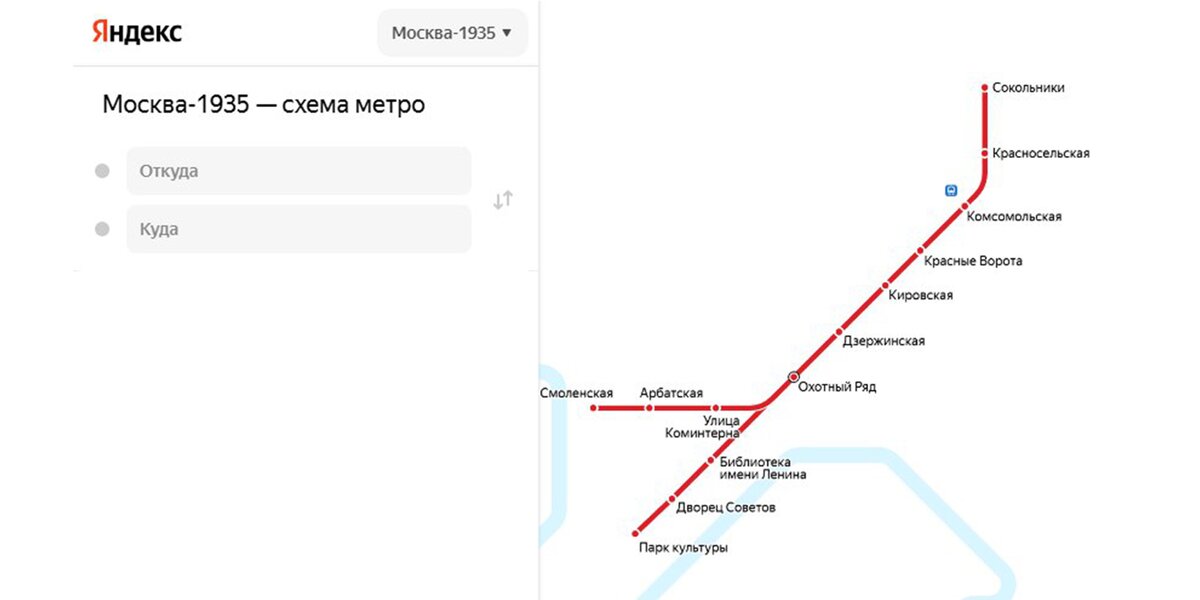Select the Красносельская station marker
This screenshot has height=600, width=1200.
click(985, 153)
